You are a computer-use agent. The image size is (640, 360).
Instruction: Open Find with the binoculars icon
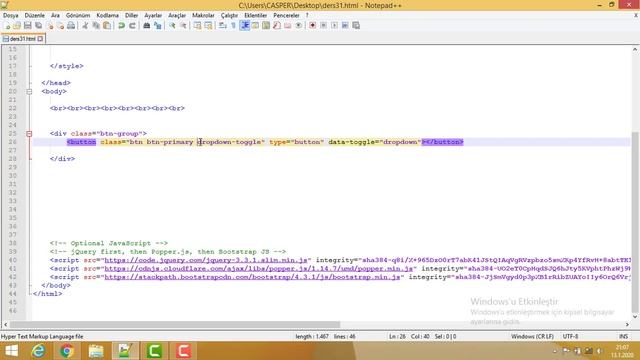(147, 26)
